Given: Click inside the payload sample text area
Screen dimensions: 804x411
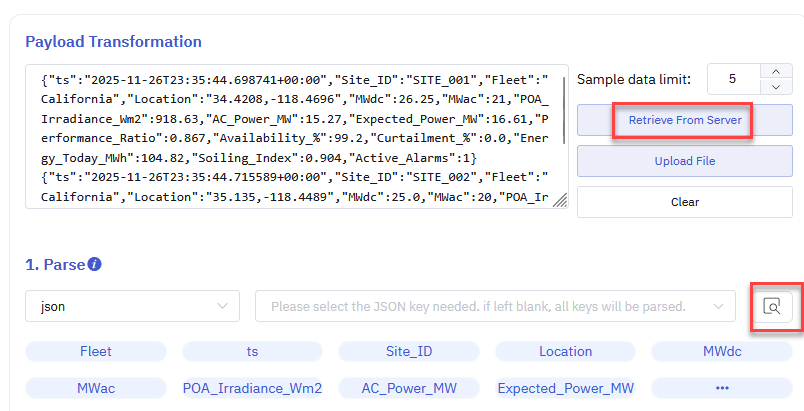Looking at the screenshot, I should click(x=295, y=136).
